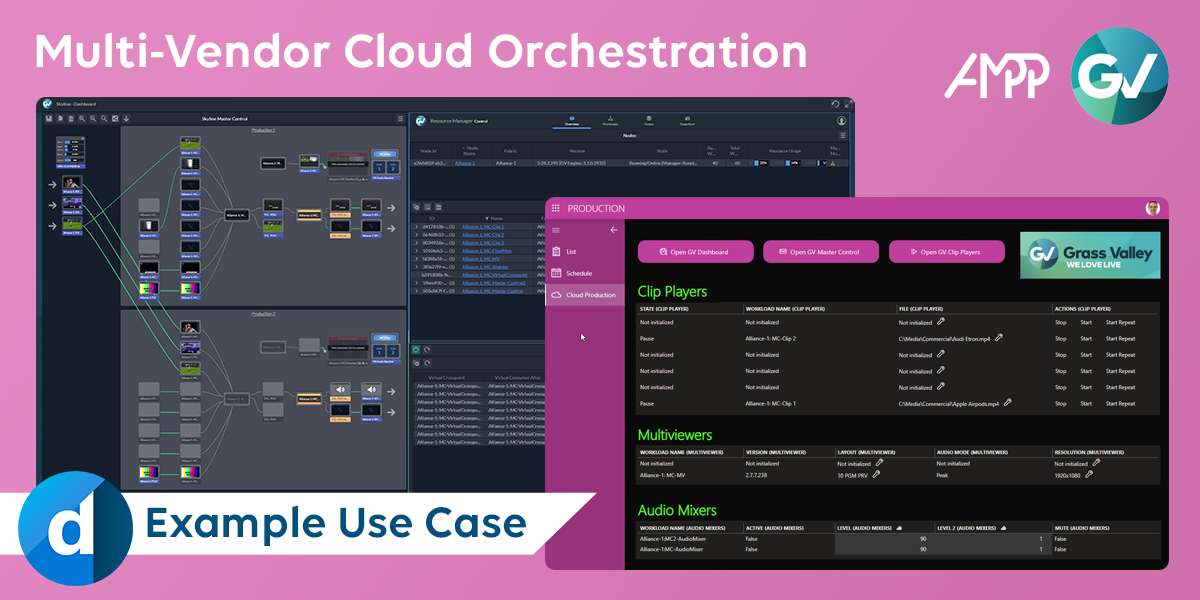Viewport: 1200px width, 600px height.
Task: Click the save icon in Skyline toolbar
Action: point(48,119)
